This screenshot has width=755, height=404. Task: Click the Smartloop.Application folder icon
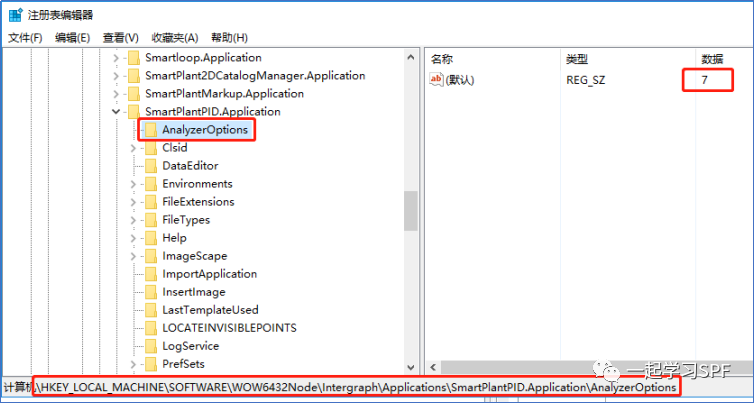click(133, 58)
